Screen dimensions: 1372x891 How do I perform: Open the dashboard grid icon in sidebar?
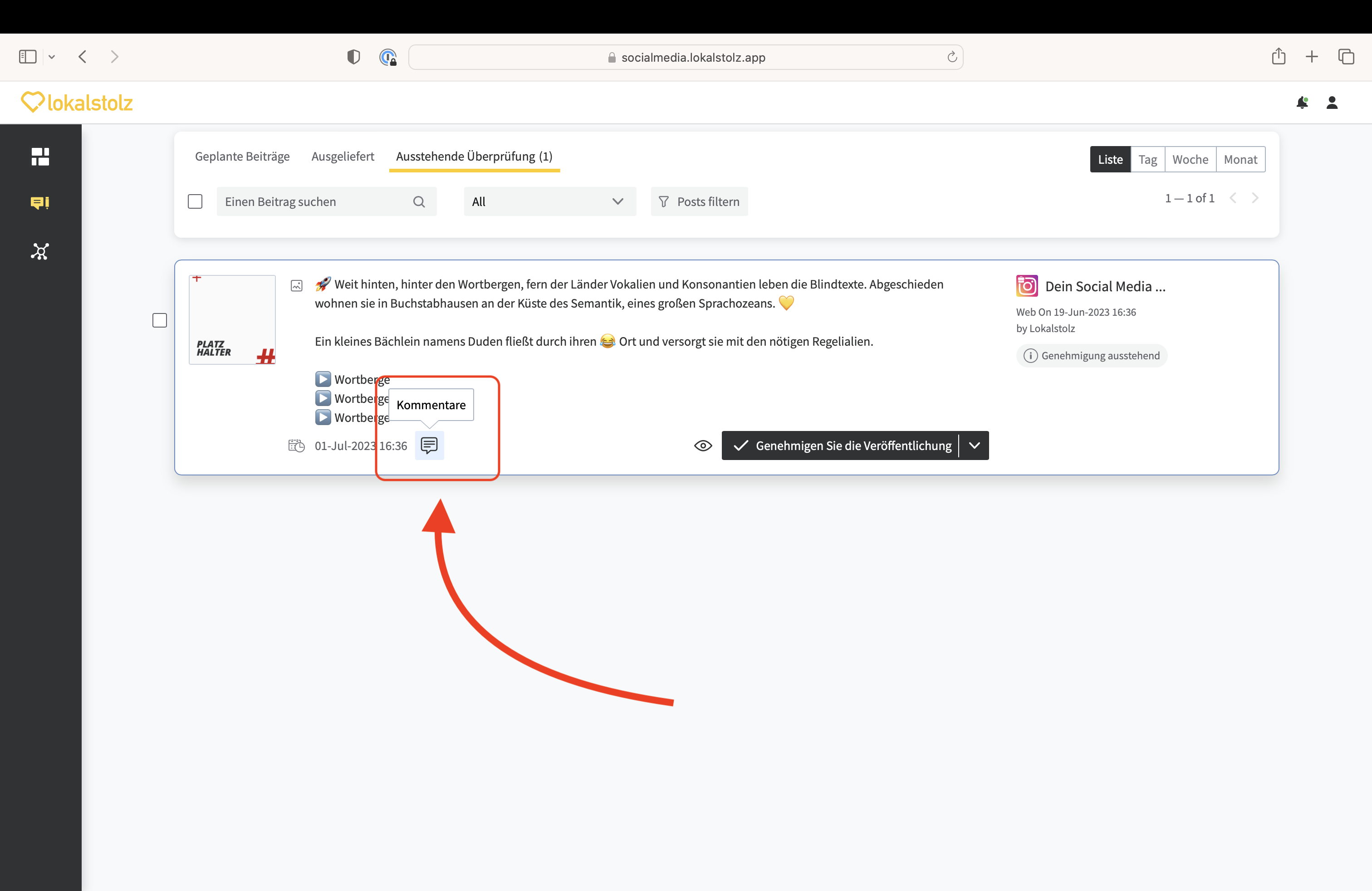click(40, 156)
